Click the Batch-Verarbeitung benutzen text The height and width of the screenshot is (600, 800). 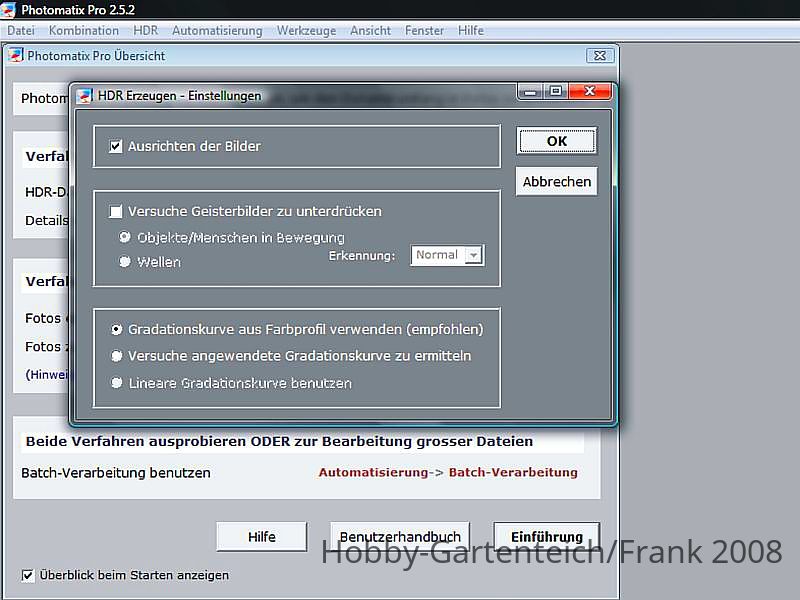pyautogui.click(x=116, y=473)
